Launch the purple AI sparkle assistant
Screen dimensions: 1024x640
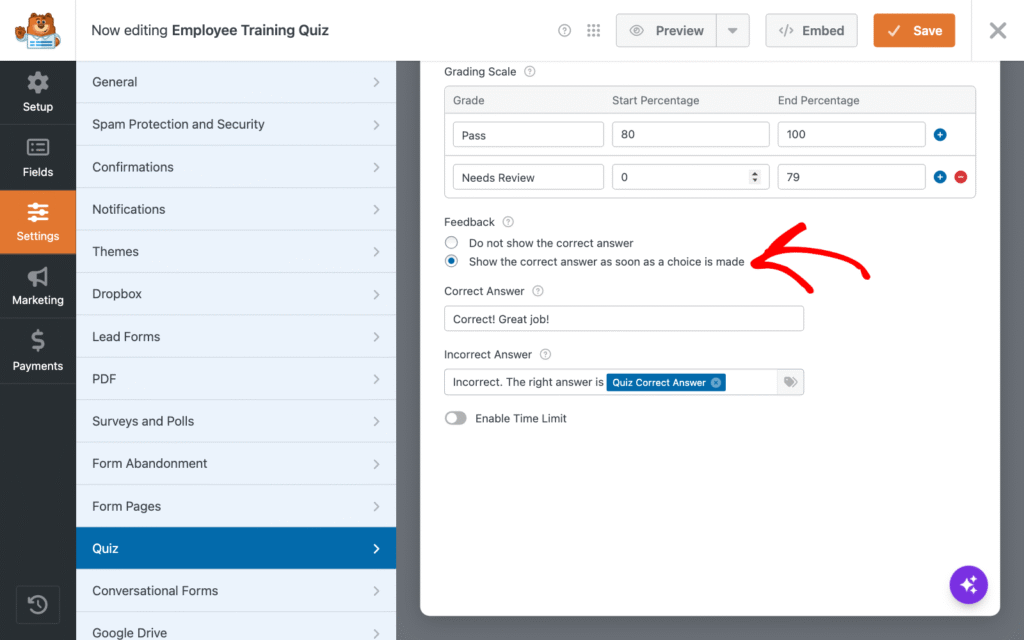tap(968, 584)
